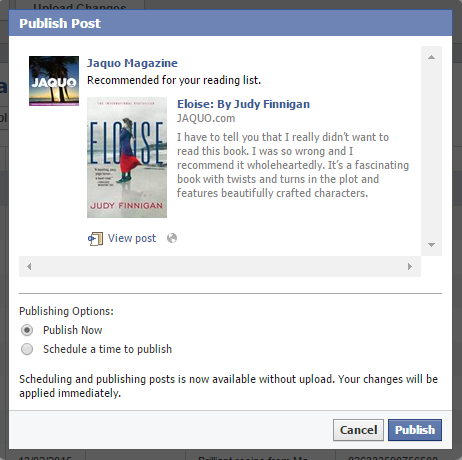Open Eloise: By Judy Finnigan article link
462x460 pixels.
(243, 104)
